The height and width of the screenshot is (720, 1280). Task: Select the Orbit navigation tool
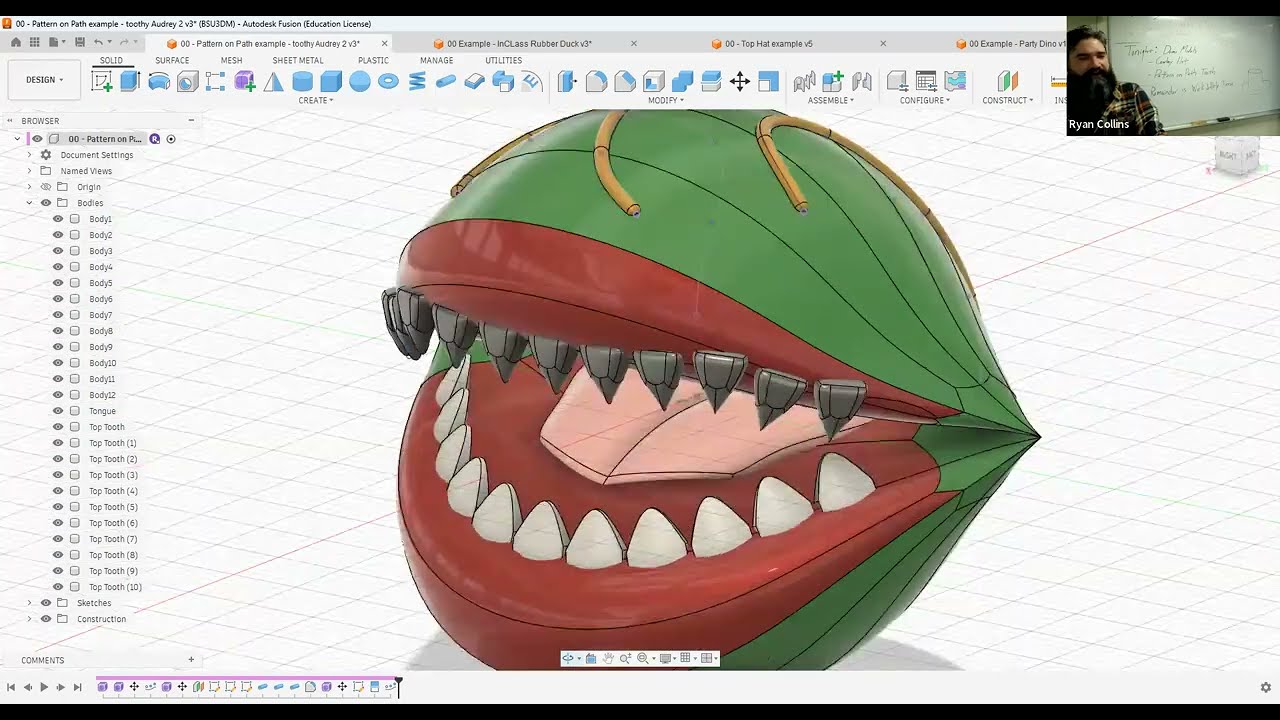click(x=568, y=658)
